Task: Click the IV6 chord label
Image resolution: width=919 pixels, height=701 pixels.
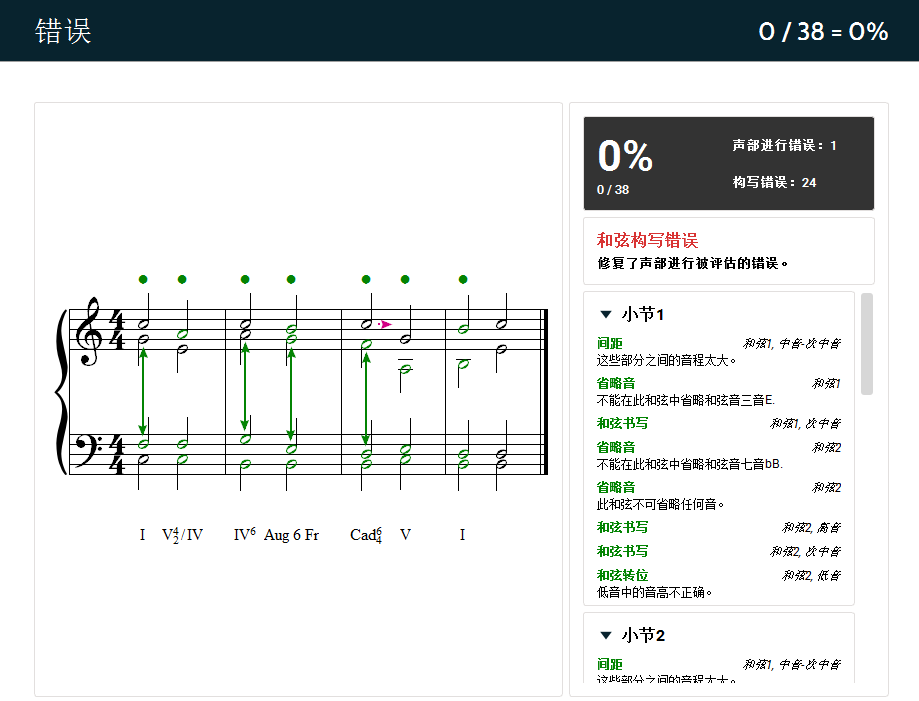Action: [244, 535]
